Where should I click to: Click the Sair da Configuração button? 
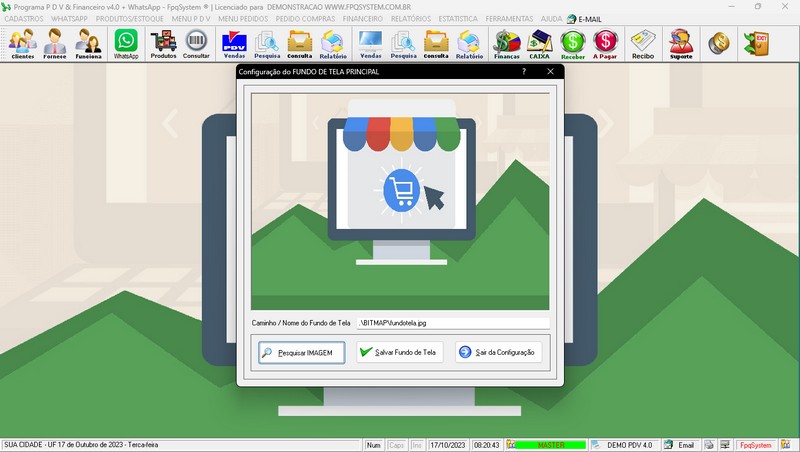coord(498,352)
